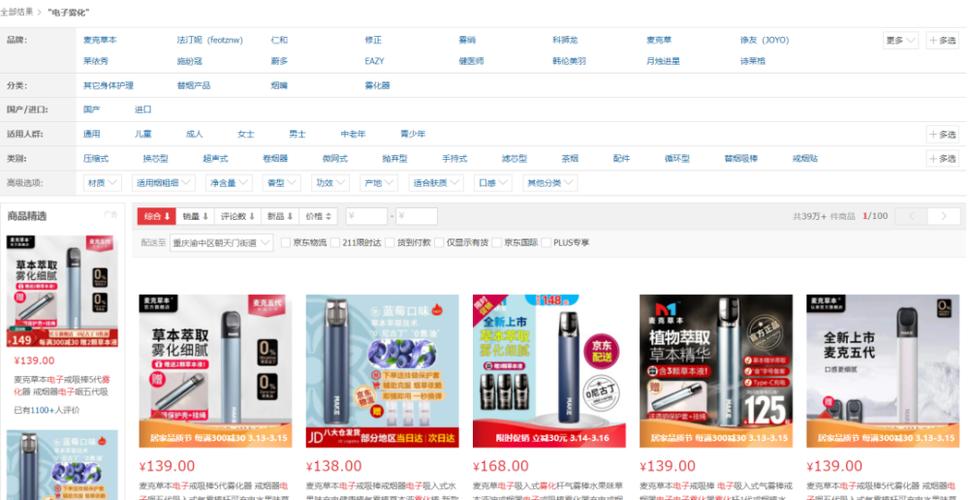Viewport: 969px width, 500px height.
Task: Filter by brand 仁和
Action: tap(279, 40)
